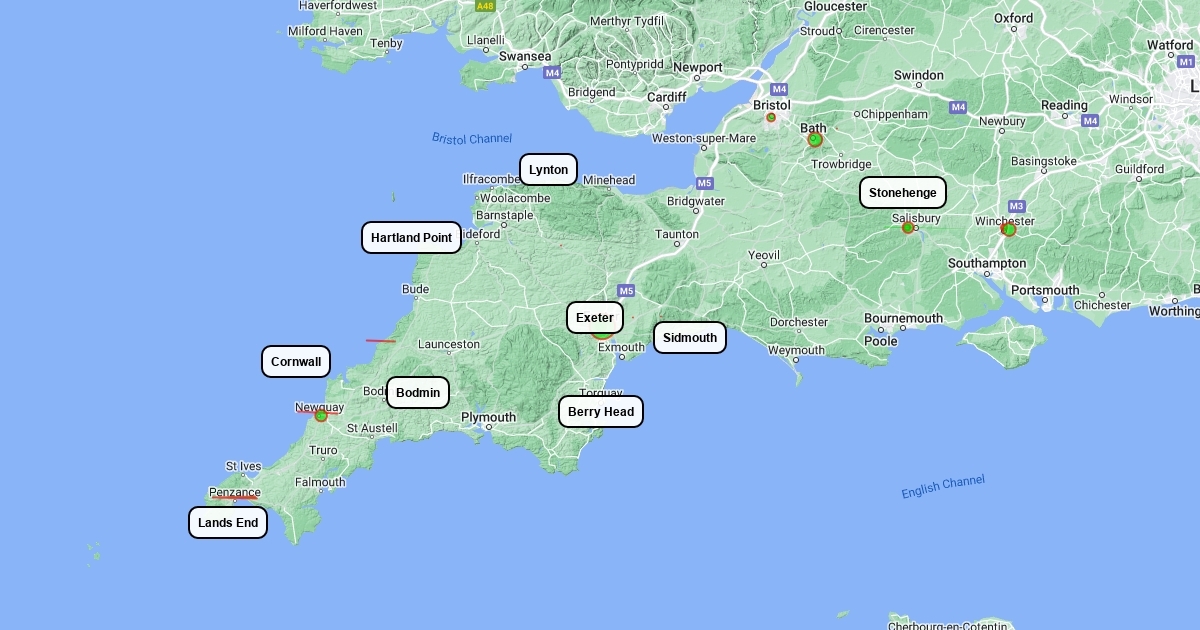
Task: Click the Merthyr Tydfil town name
Action: pyautogui.click(x=627, y=21)
